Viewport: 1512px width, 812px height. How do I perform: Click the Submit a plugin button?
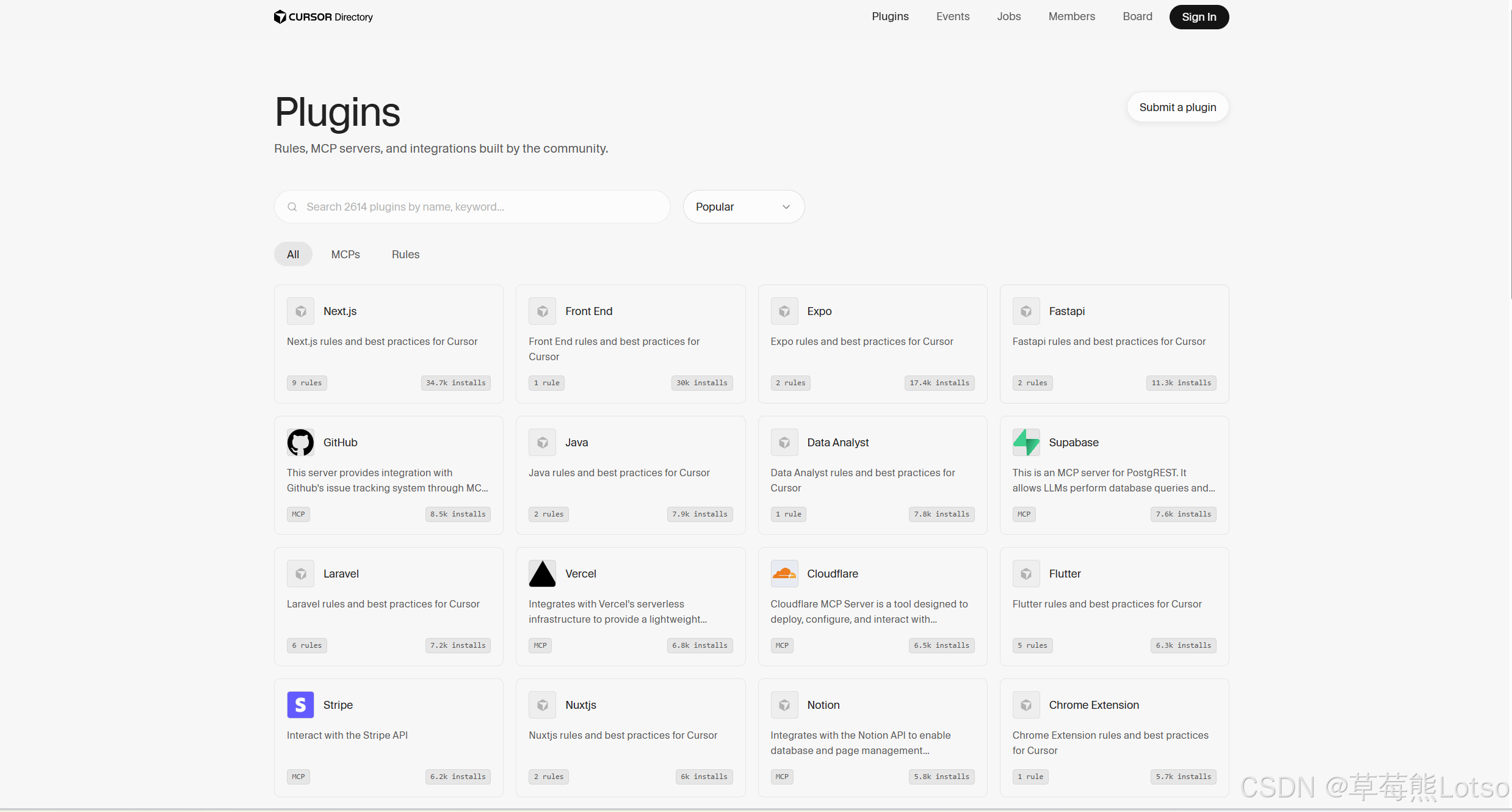tap(1177, 107)
